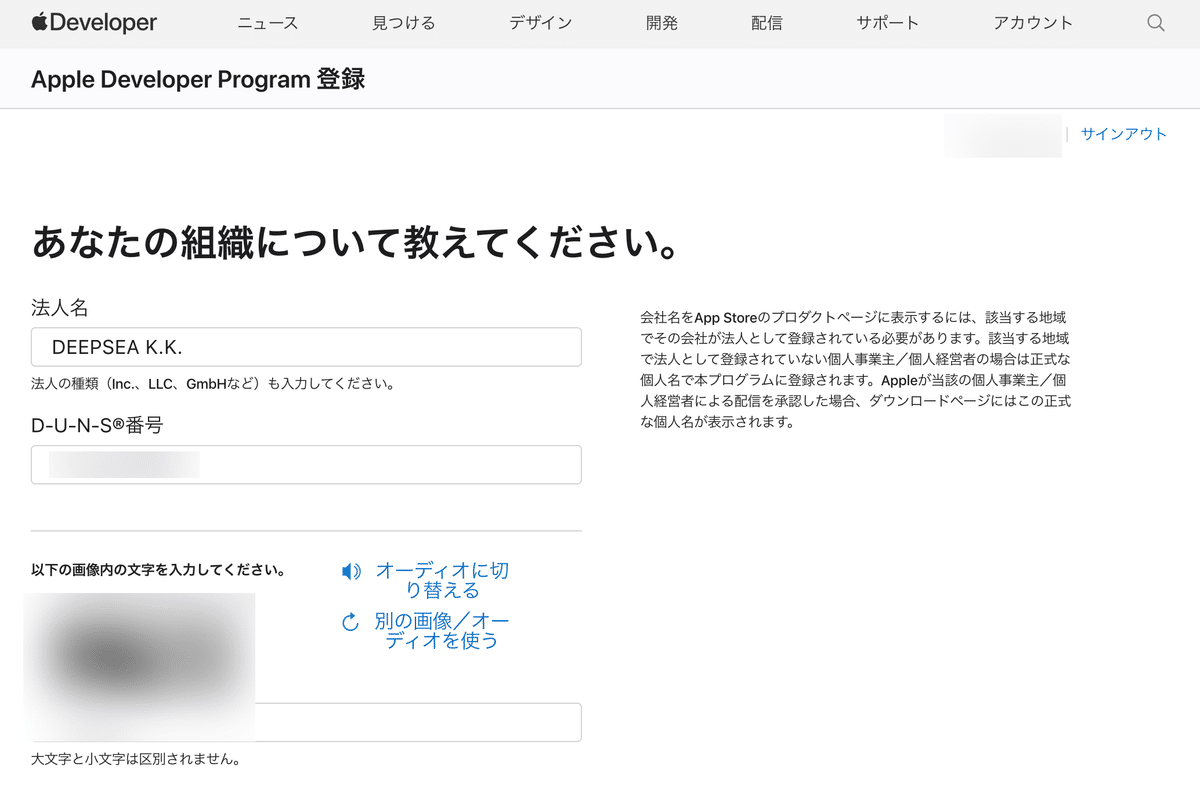Click the 法人名 label
The width and height of the screenshot is (1200, 796).
coord(60,308)
